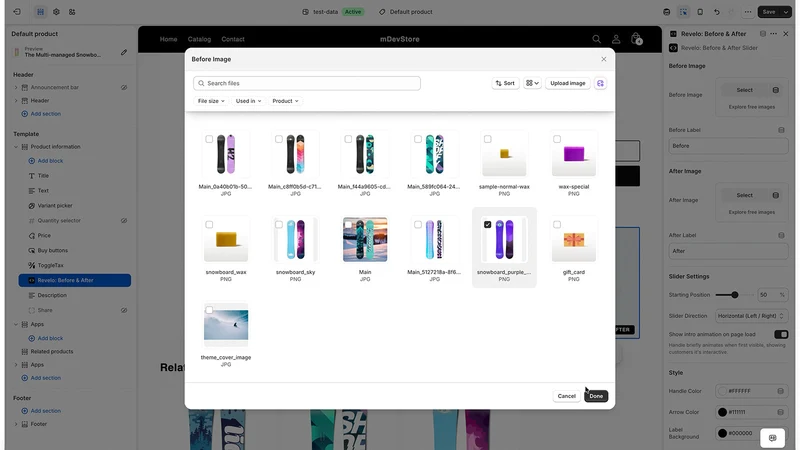Collapse the Product information section

[x=16, y=147]
